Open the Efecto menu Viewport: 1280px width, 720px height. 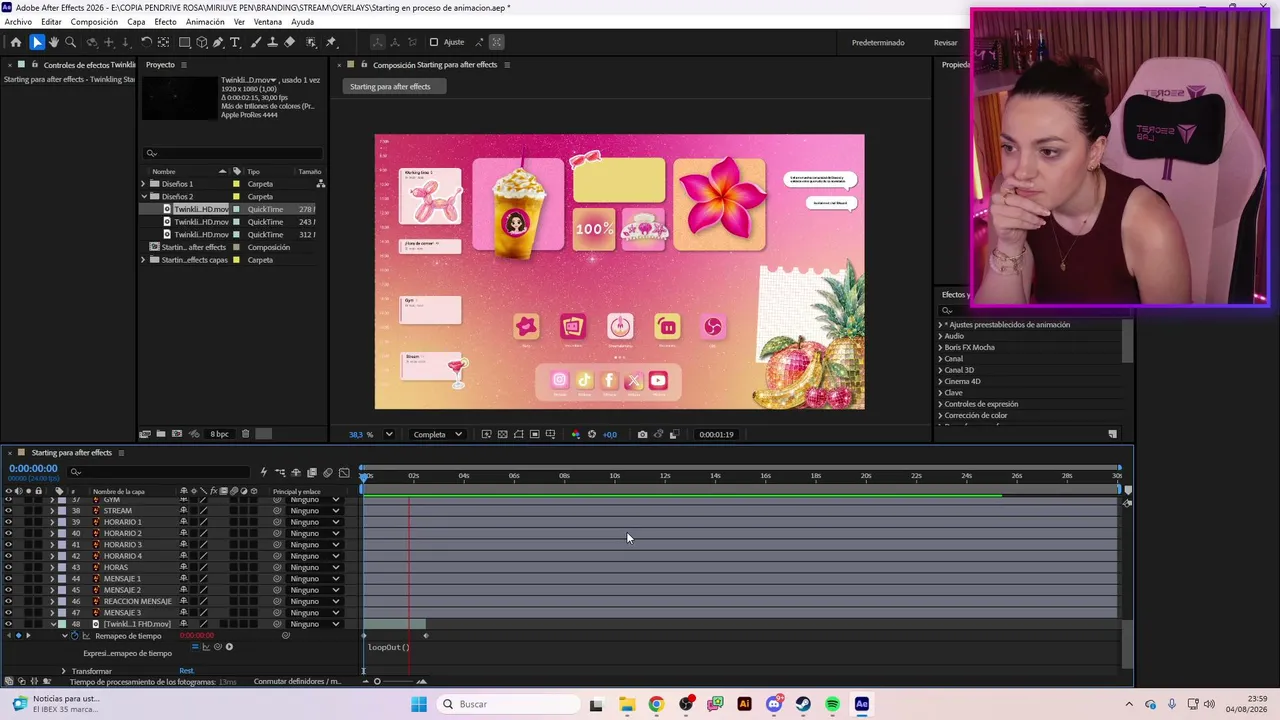pyautogui.click(x=165, y=22)
